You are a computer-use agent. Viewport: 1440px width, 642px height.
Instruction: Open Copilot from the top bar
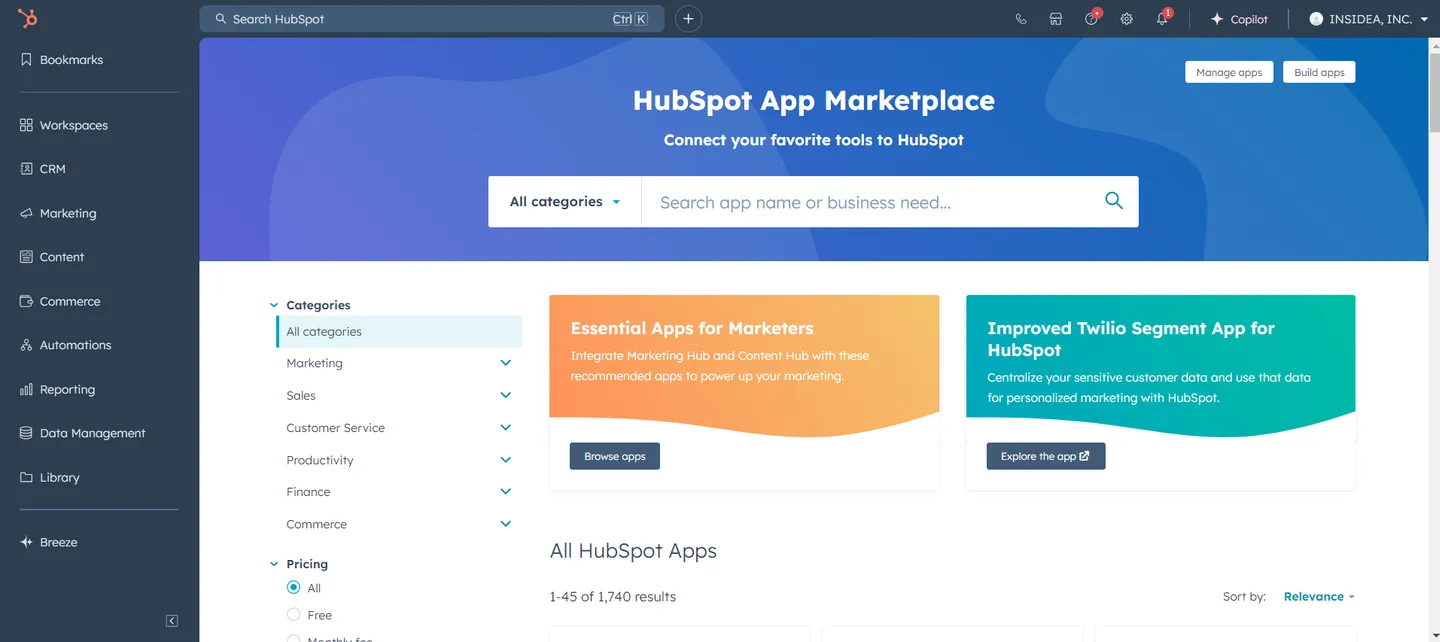pyautogui.click(x=1239, y=19)
